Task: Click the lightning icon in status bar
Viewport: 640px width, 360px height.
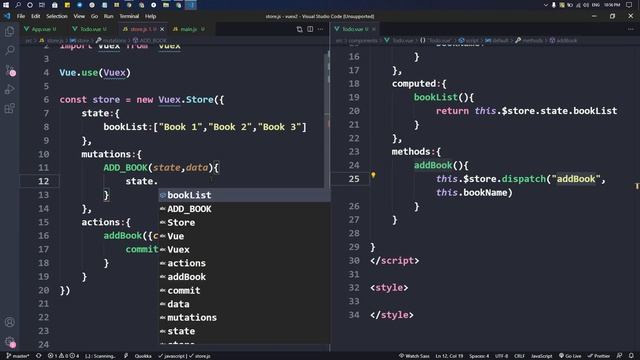Action: [x=126, y=356]
